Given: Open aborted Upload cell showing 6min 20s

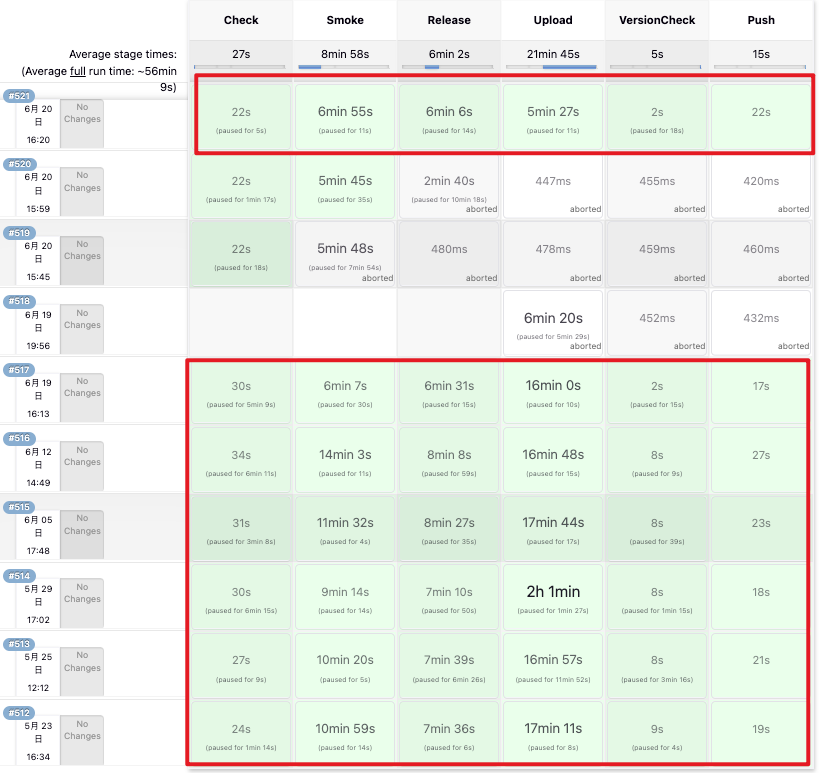Looking at the screenshot, I should point(553,323).
